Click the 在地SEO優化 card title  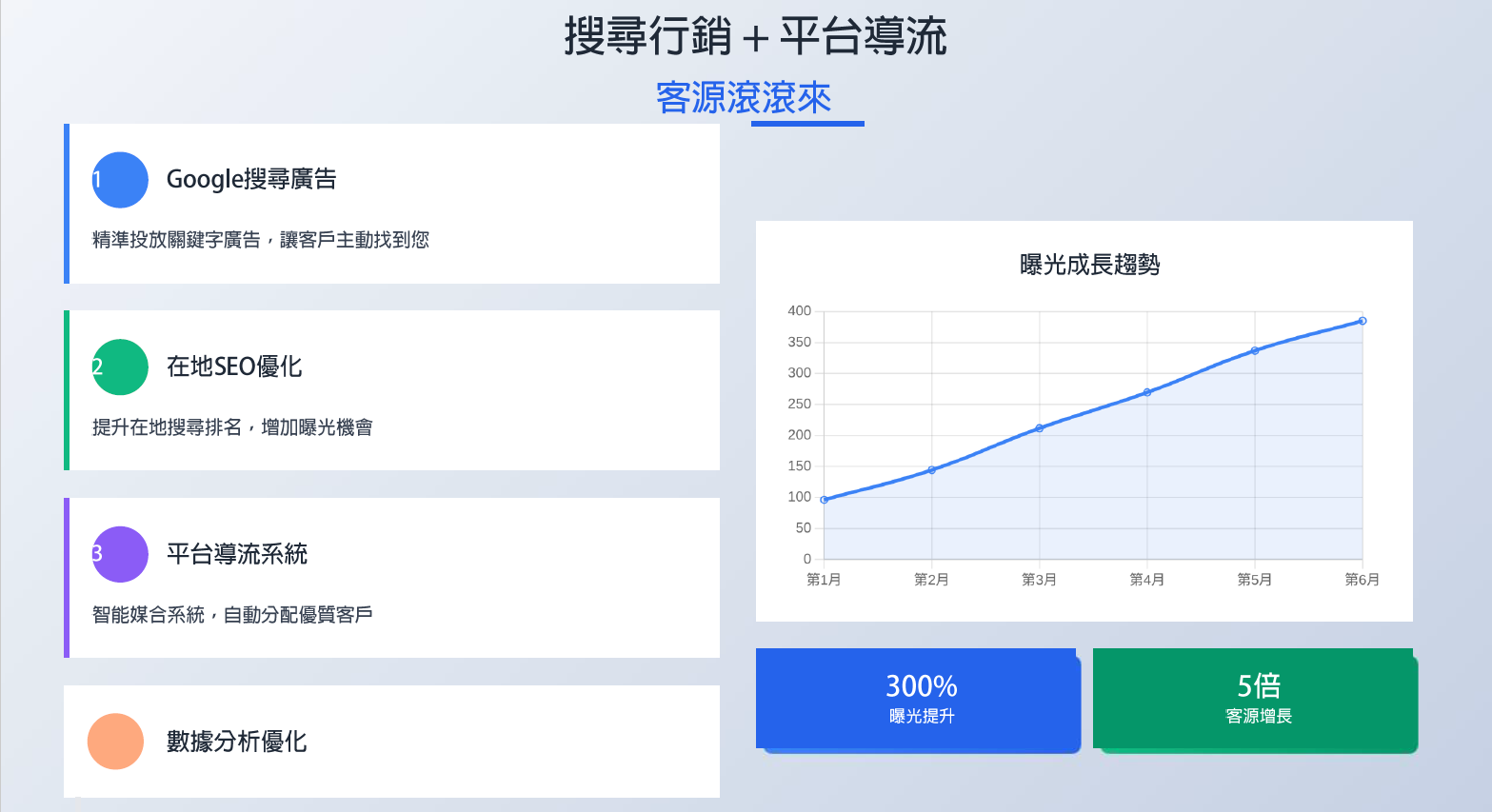tap(234, 366)
